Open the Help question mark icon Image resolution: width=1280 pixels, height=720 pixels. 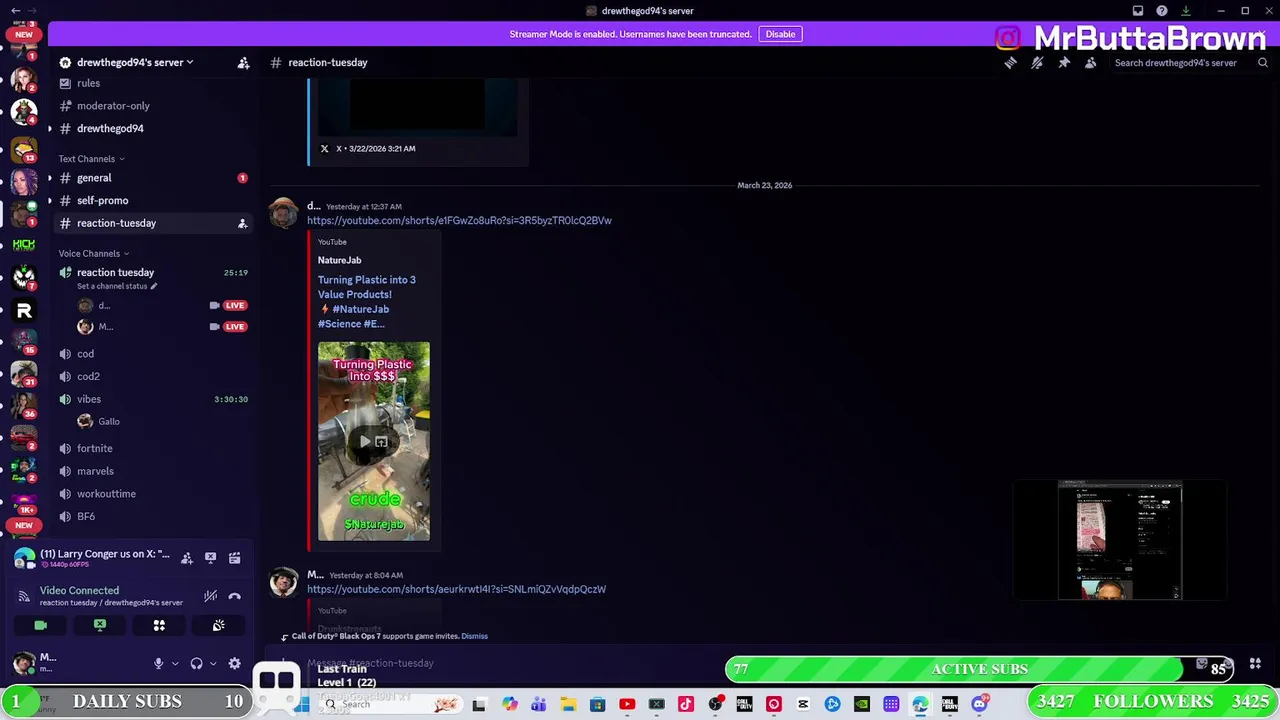tap(1162, 11)
